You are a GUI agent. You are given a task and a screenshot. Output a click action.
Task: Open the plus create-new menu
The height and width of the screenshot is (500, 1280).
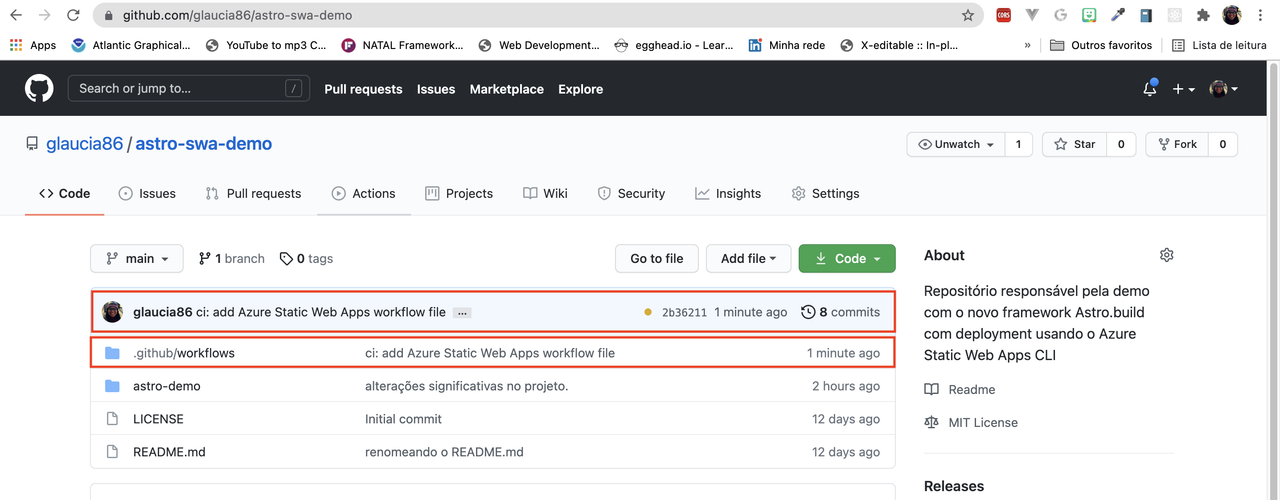click(1184, 89)
